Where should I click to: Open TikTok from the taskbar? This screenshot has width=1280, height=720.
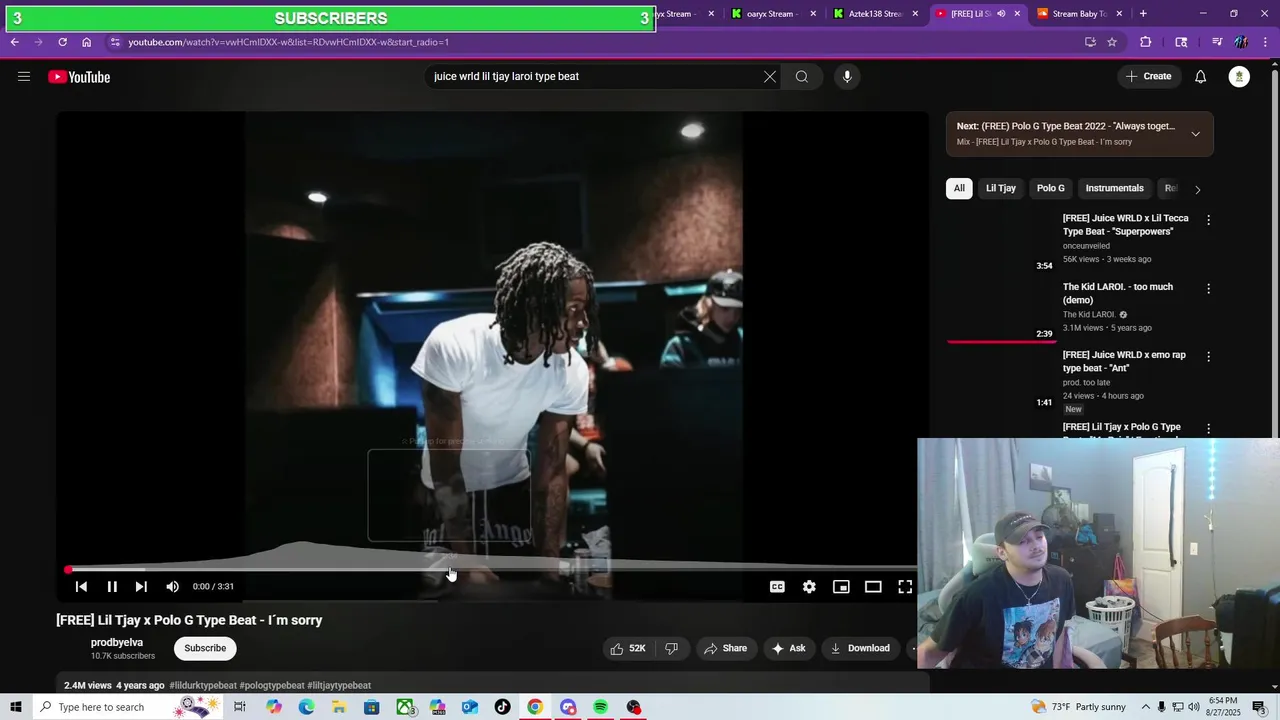tap(502, 707)
